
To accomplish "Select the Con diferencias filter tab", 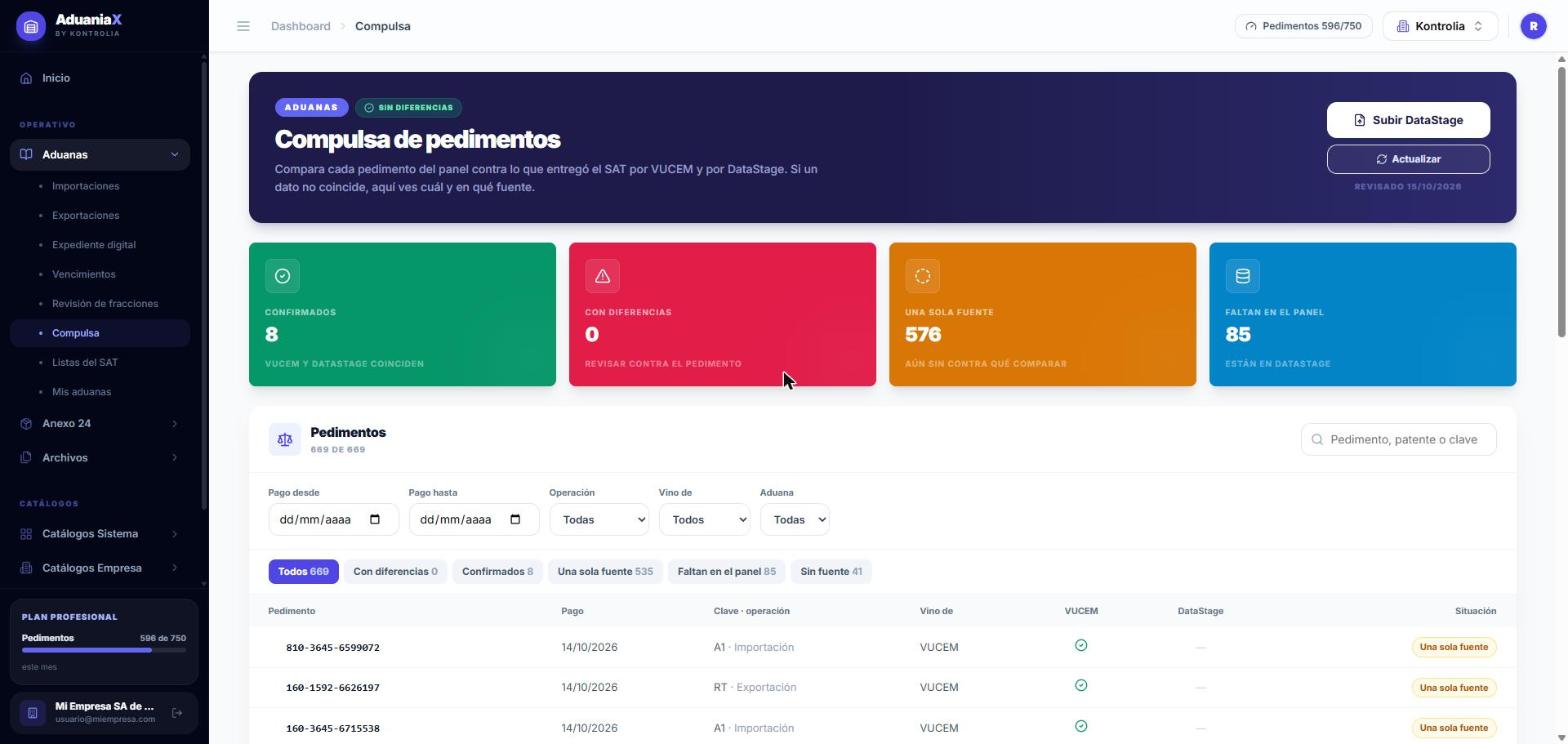I will [x=395, y=572].
